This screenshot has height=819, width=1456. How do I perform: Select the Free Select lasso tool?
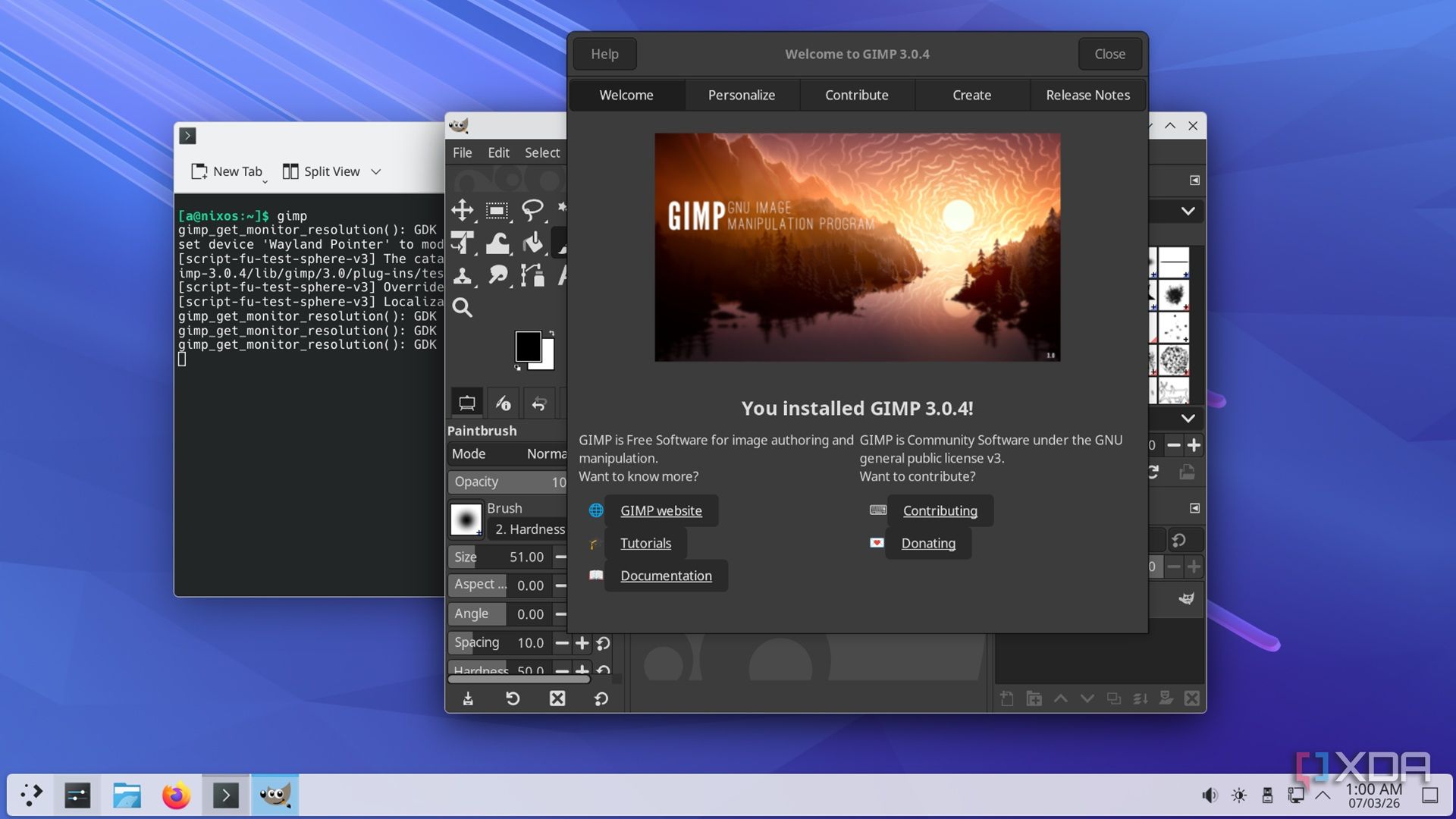click(532, 210)
